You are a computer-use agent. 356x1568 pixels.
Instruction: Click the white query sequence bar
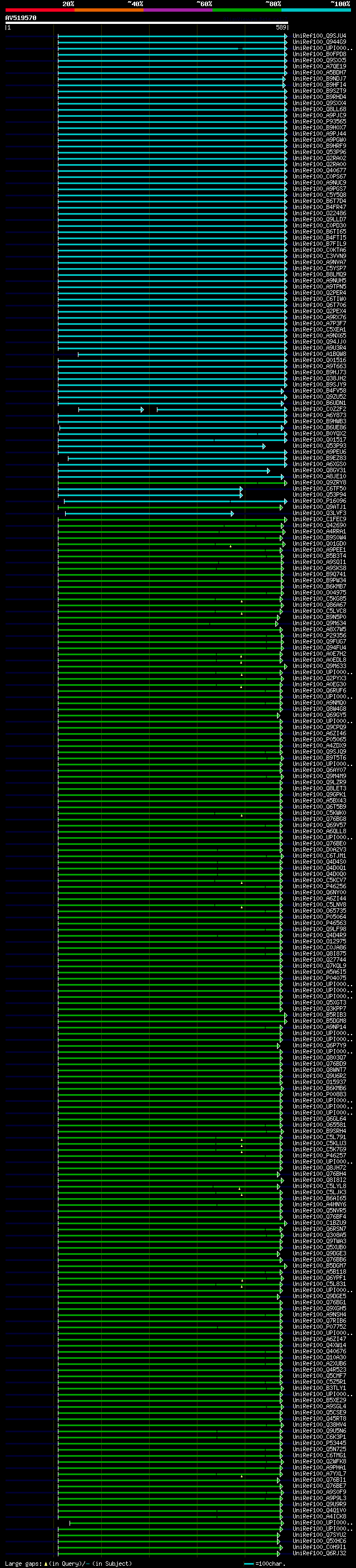pos(147,22)
